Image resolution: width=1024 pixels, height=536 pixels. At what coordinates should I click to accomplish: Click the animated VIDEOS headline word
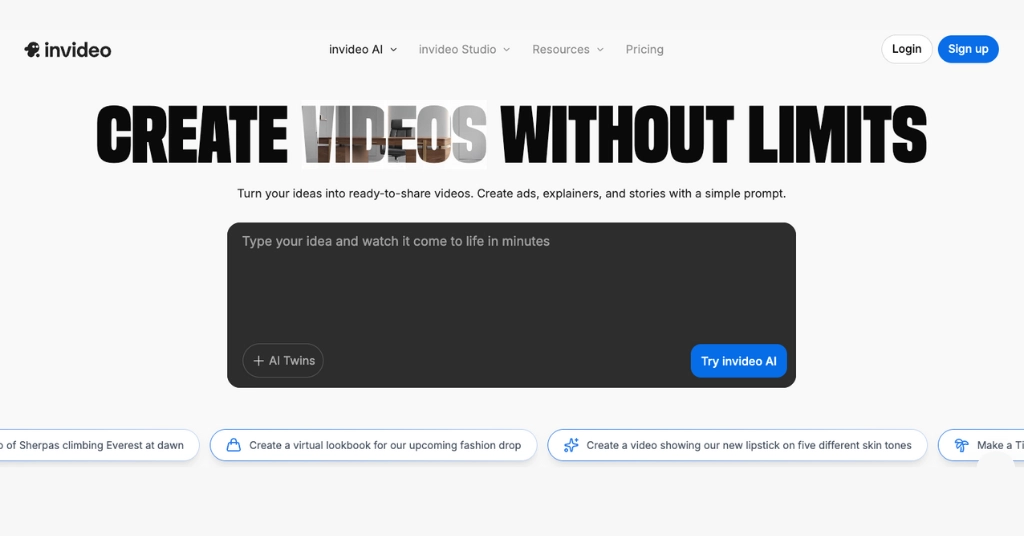pyautogui.click(x=394, y=134)
